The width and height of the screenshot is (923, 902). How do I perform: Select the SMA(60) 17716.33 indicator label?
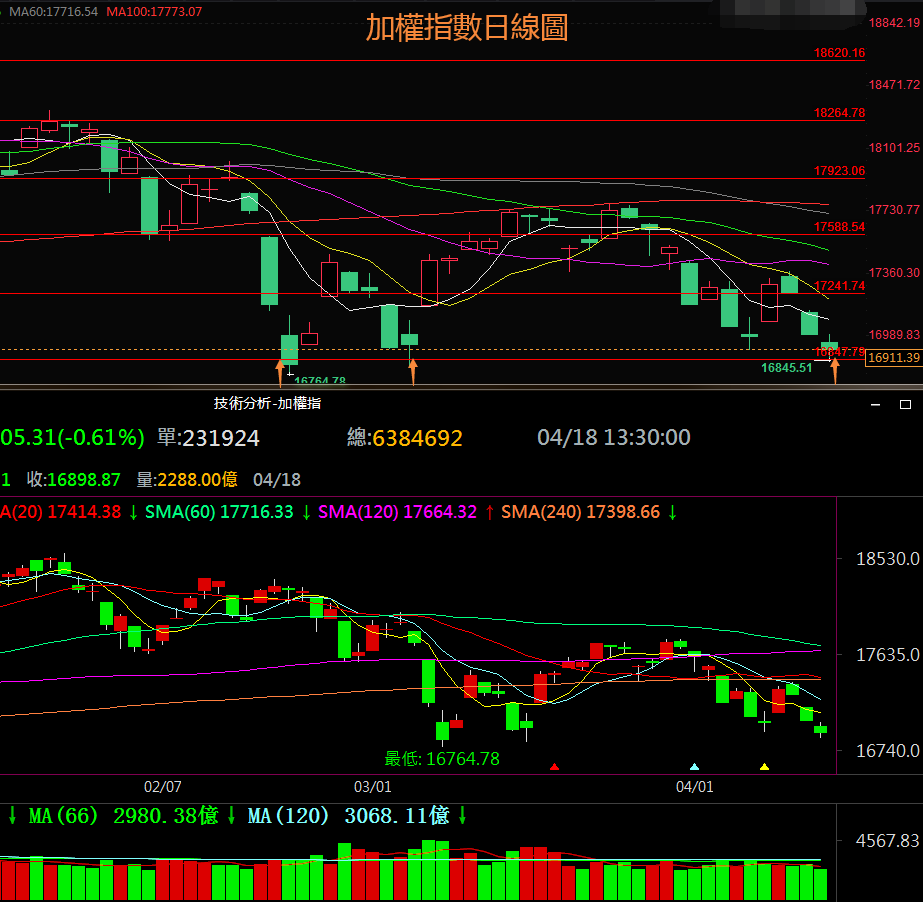coord(219,512)
